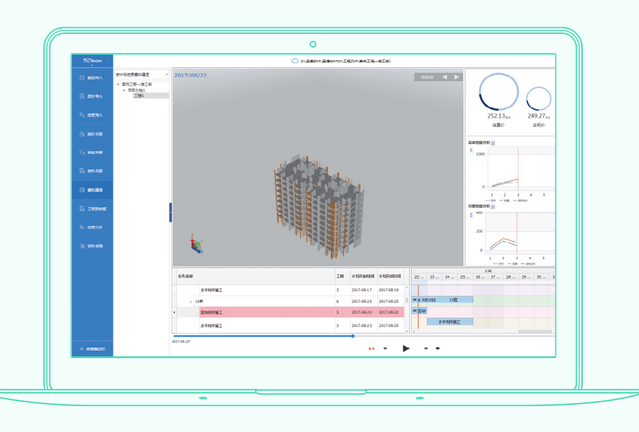Select the highlighted leaf node in project tree

coord(151,96)
